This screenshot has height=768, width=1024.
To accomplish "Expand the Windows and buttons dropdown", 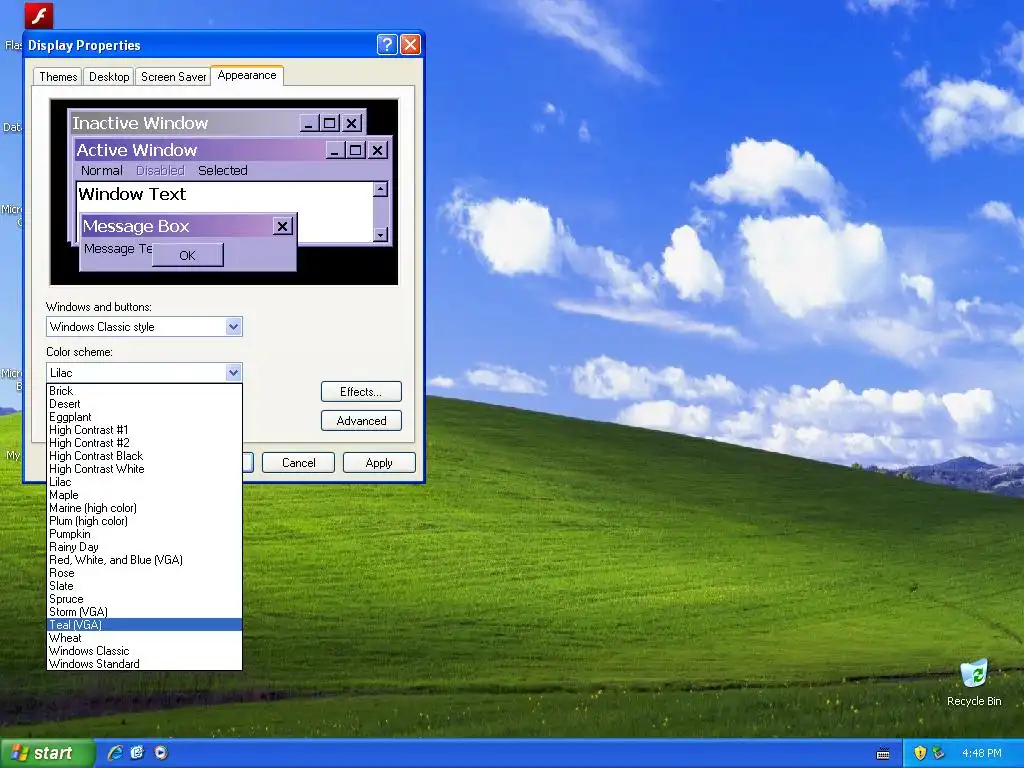I will tap(233, 327).
